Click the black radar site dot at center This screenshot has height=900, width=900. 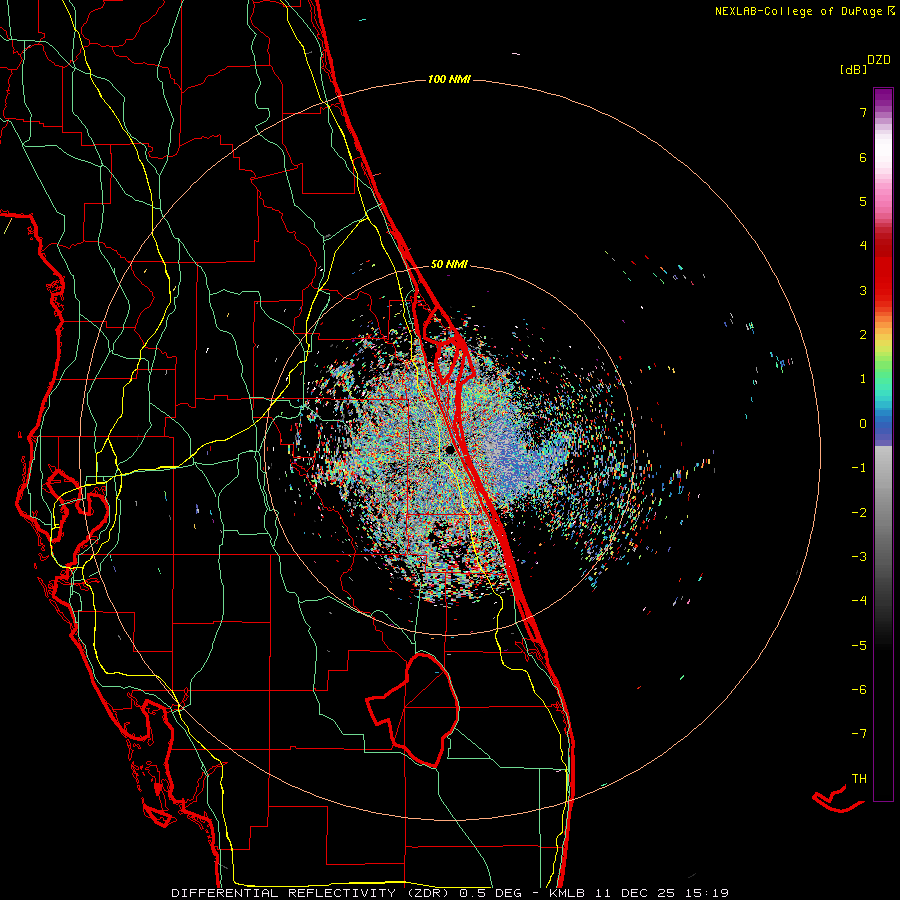450,450
